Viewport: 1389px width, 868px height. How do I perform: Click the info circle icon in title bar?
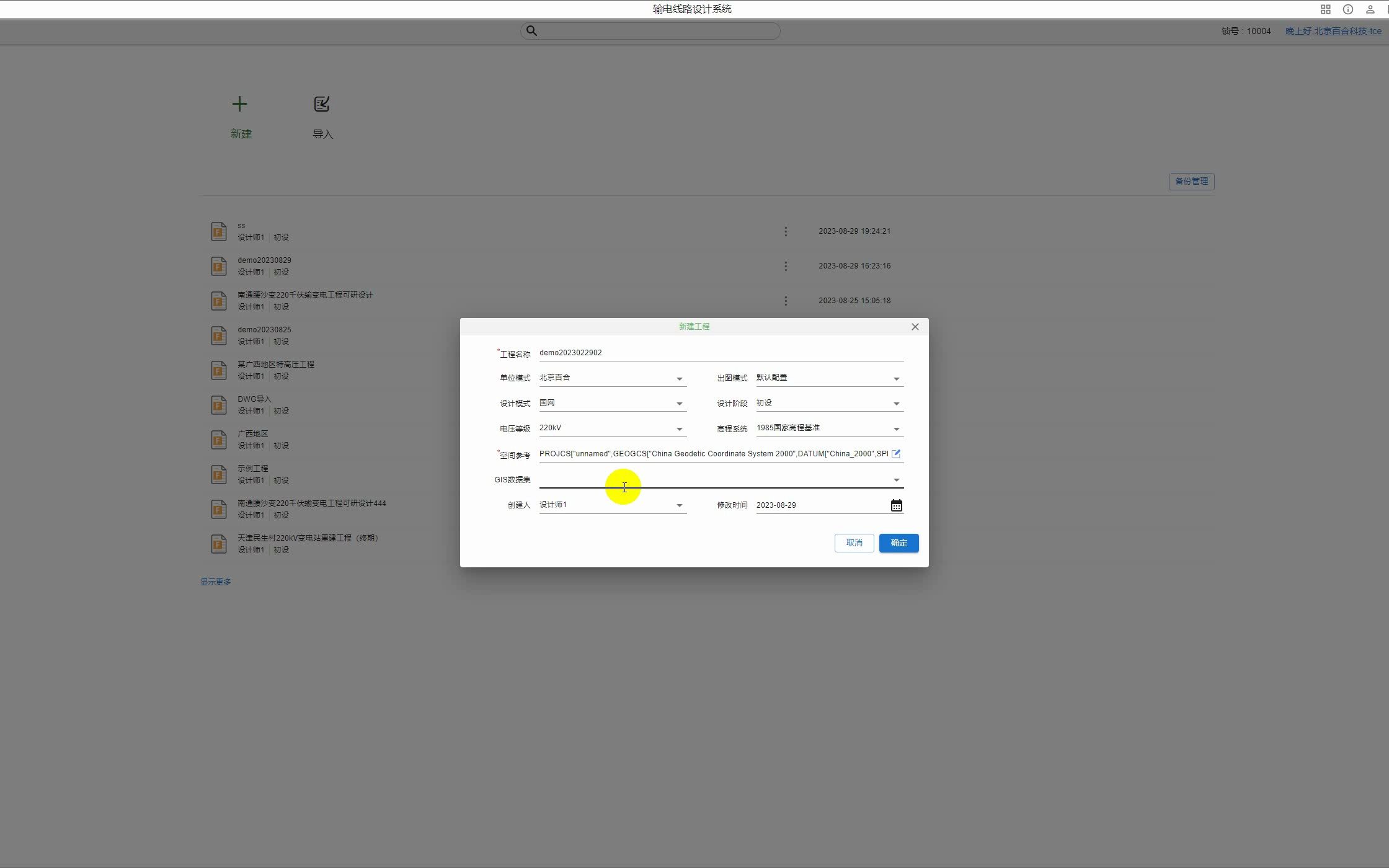coord(1347,9)
